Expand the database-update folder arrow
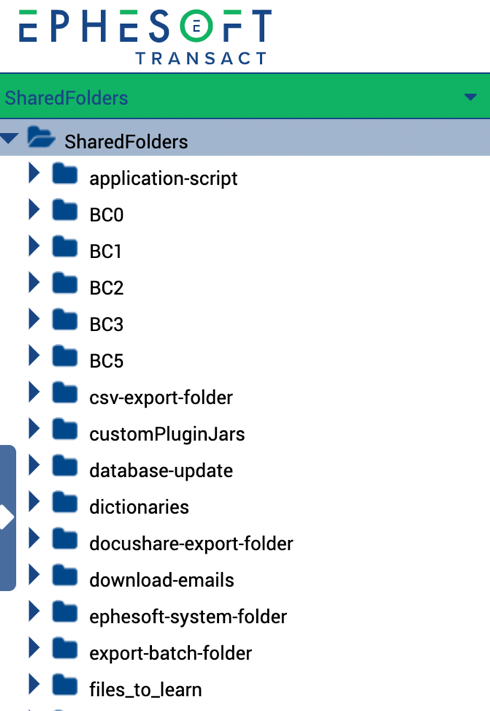This screenshot has height=711, width=490. [34, 466]
